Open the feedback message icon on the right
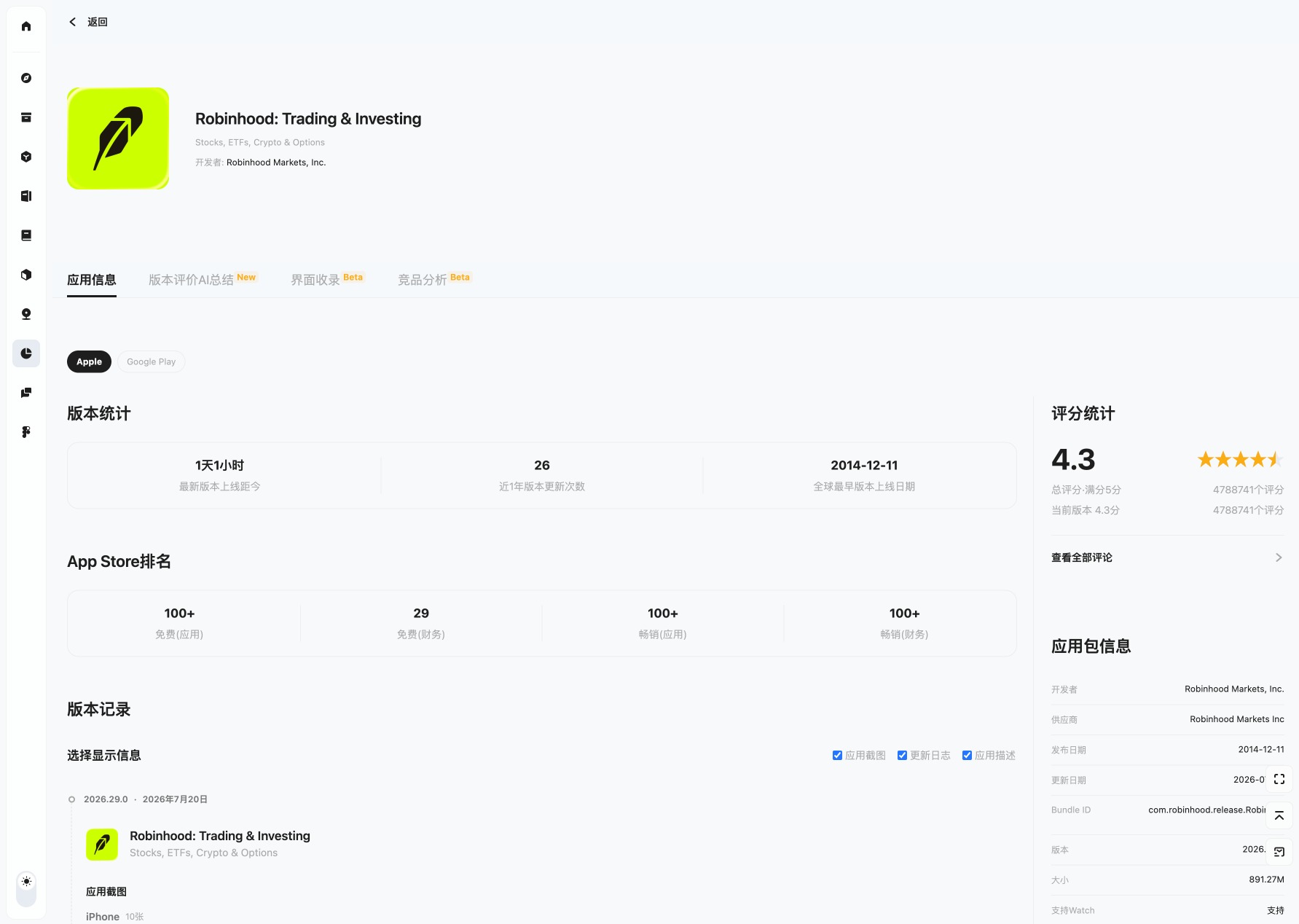The width and height of the screenshot is (1299, 924). point(1279,852)
